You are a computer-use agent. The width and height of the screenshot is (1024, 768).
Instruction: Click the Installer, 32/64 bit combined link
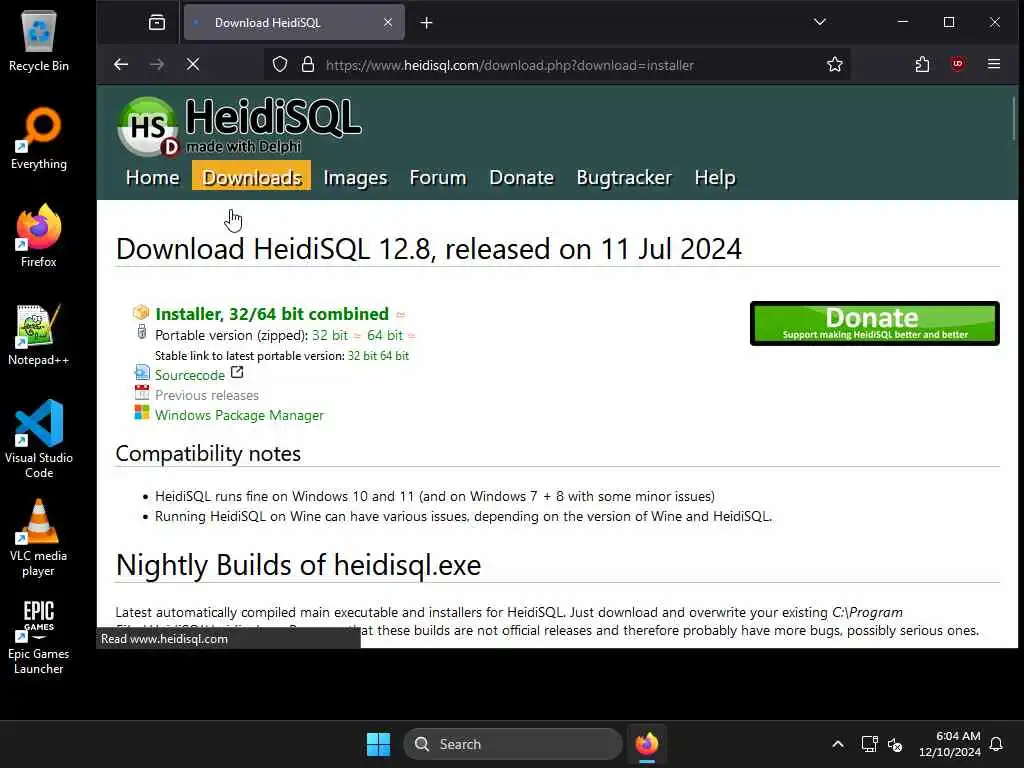point(272,314)
